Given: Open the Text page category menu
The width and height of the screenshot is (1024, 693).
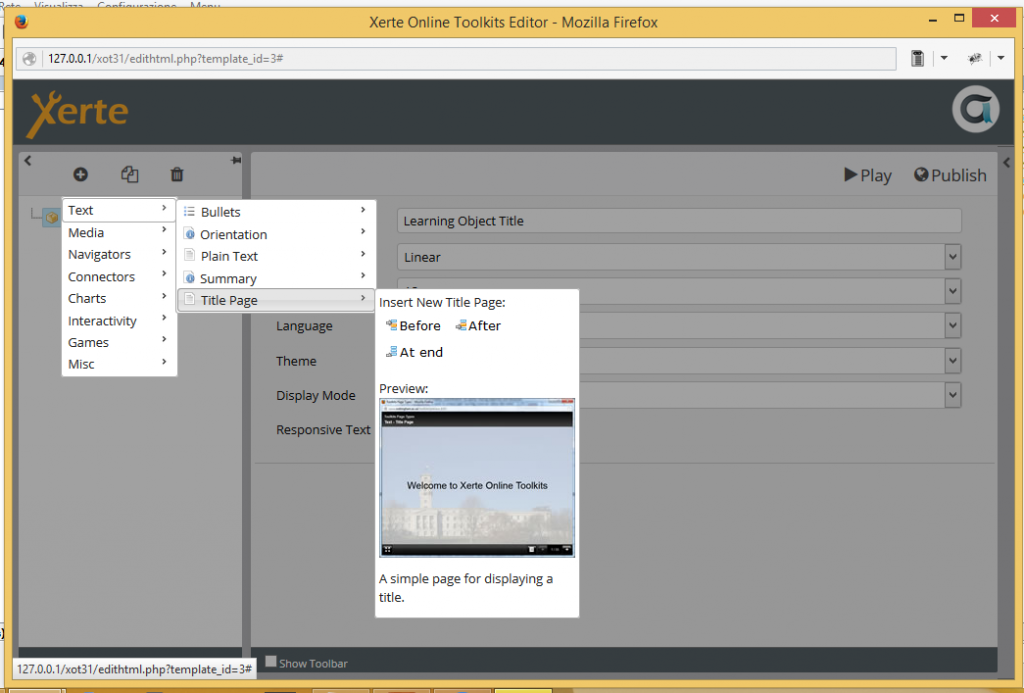Looking at the screenshot, I should coord(119,210).
